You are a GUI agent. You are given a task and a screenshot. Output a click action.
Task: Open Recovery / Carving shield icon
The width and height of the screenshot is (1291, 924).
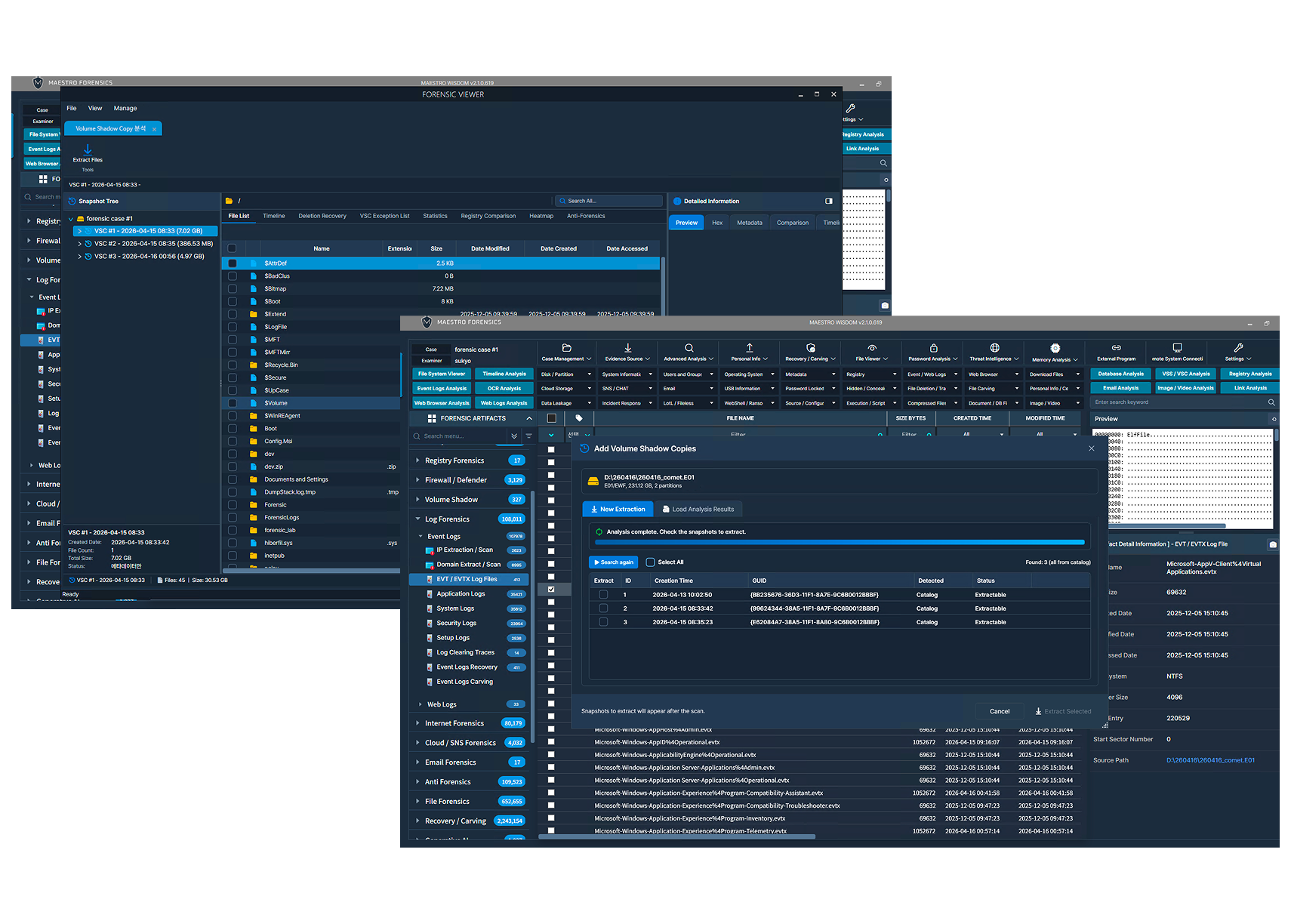point(811,348)
